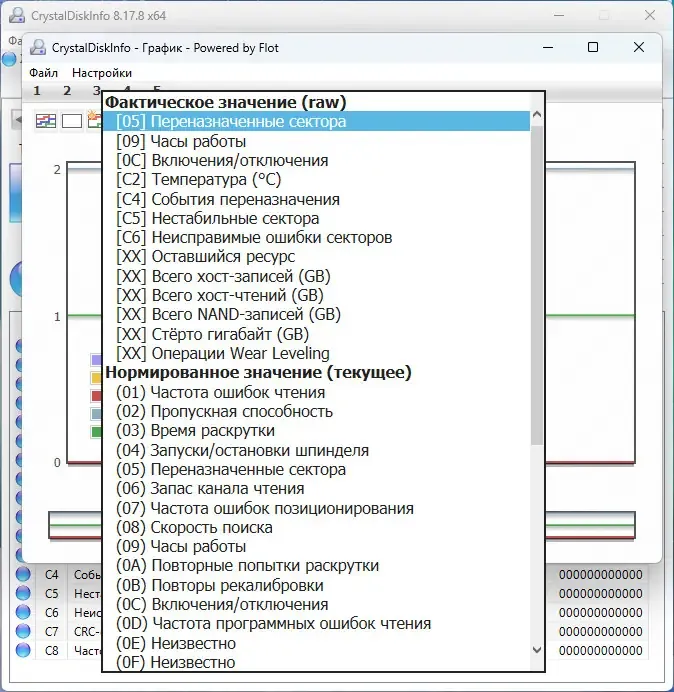
Task: Open the Настройки menu
Action: tap(102, 73)
